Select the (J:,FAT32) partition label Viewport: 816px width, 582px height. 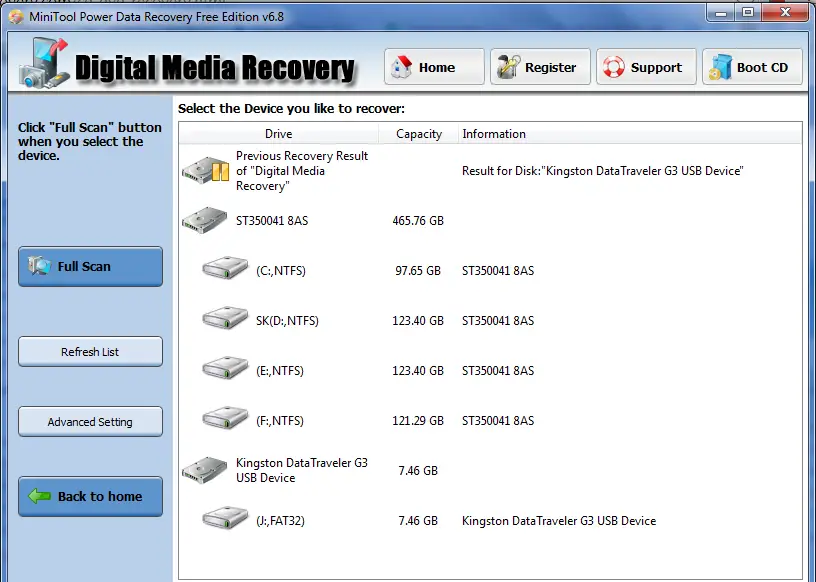pyautogui.click(x=280, y=521)
